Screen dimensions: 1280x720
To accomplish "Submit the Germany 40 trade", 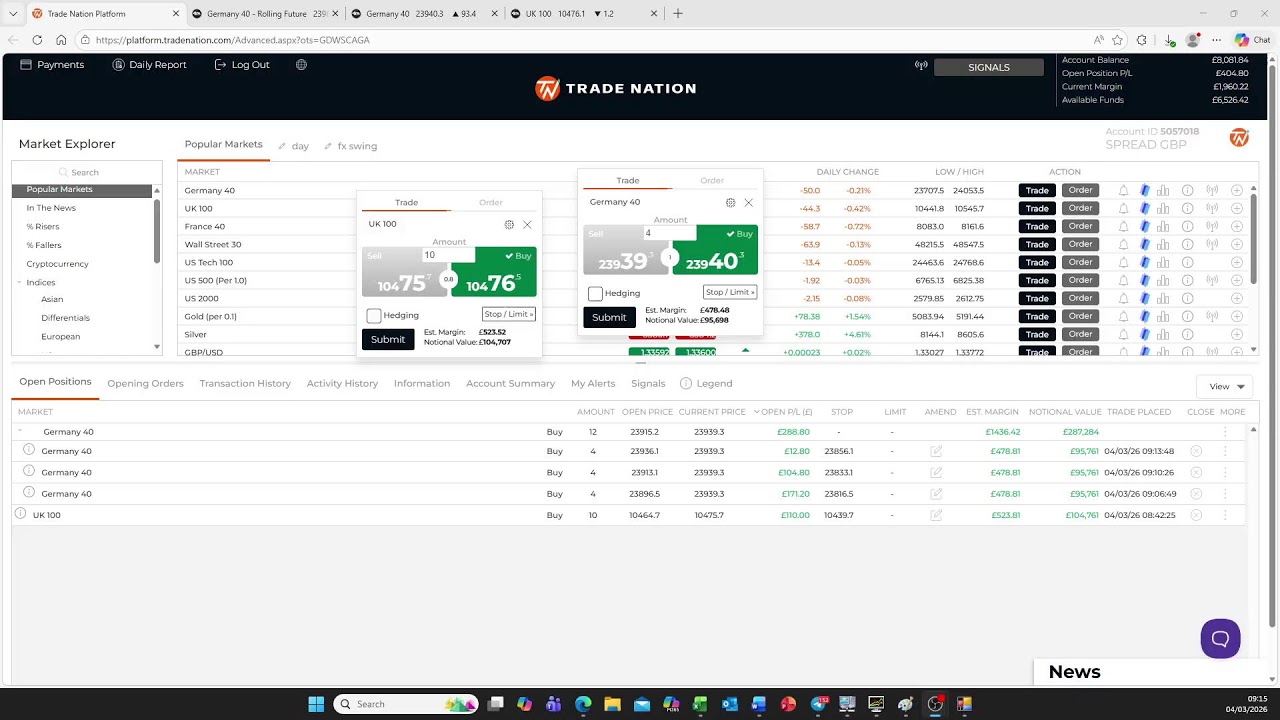I will click(609, 317).
